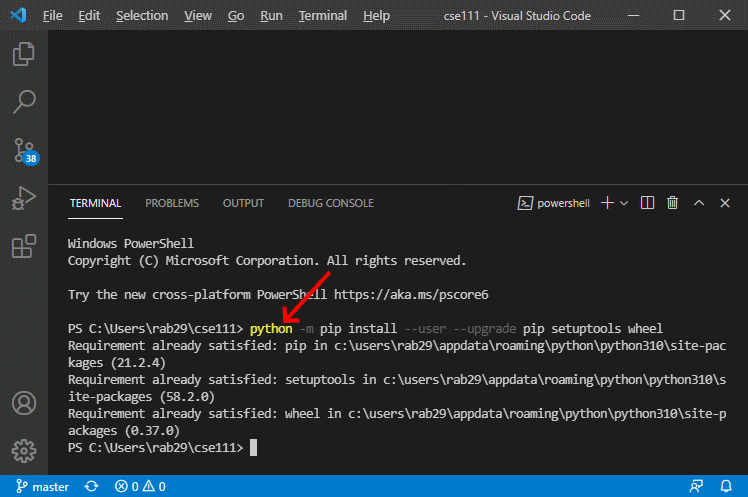Open notifications bell in status bar
Screen dimensions: 748x497
coord(726,487)
